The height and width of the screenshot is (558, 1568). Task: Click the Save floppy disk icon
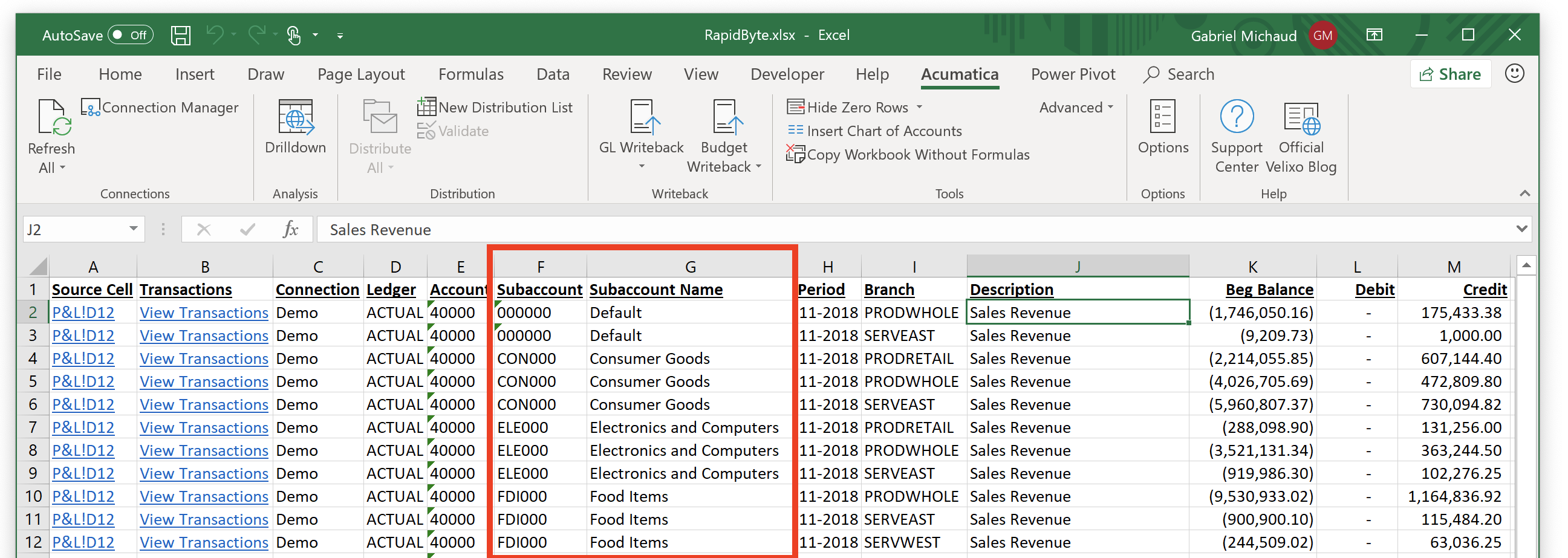181,35
